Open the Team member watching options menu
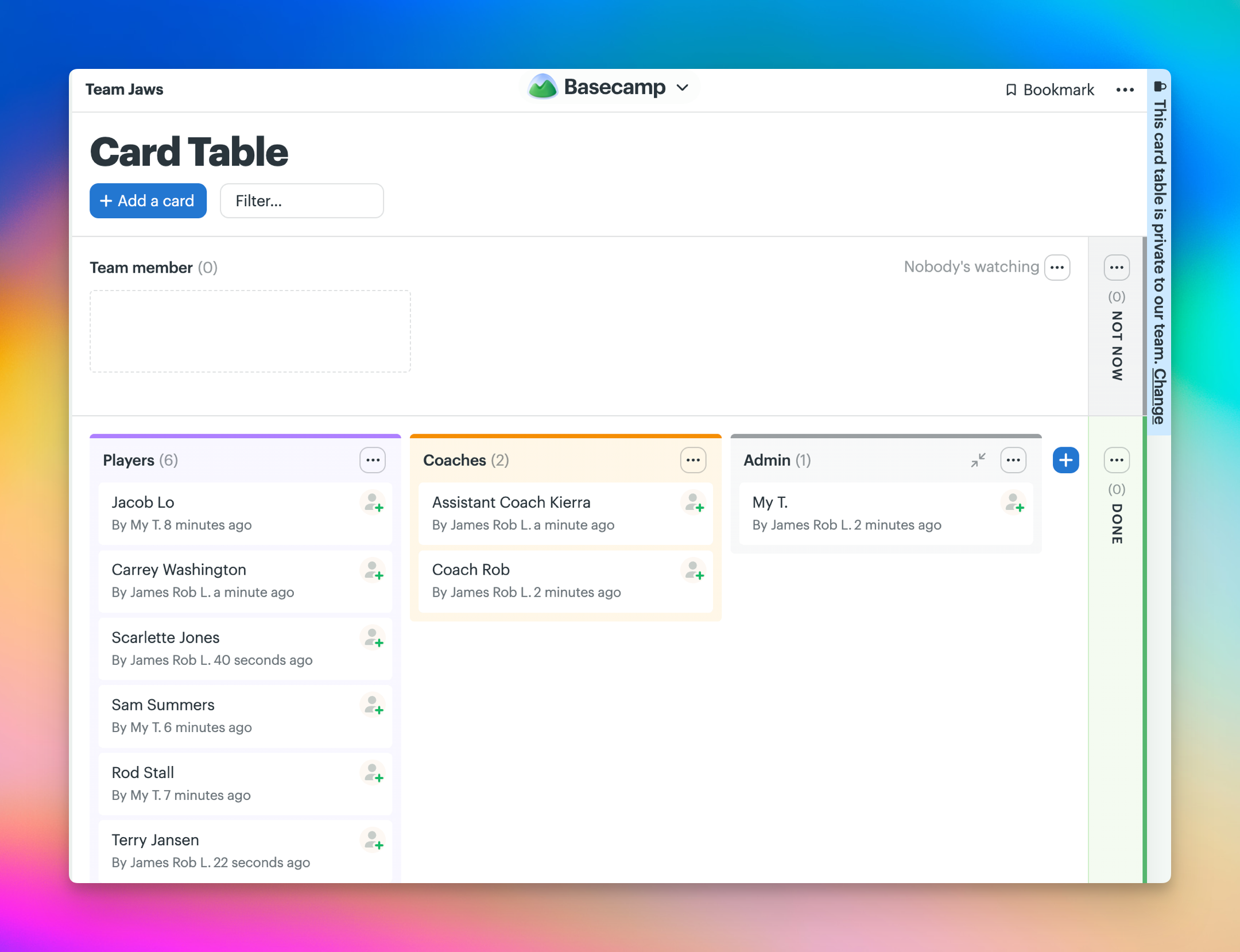 (1057, 268)
